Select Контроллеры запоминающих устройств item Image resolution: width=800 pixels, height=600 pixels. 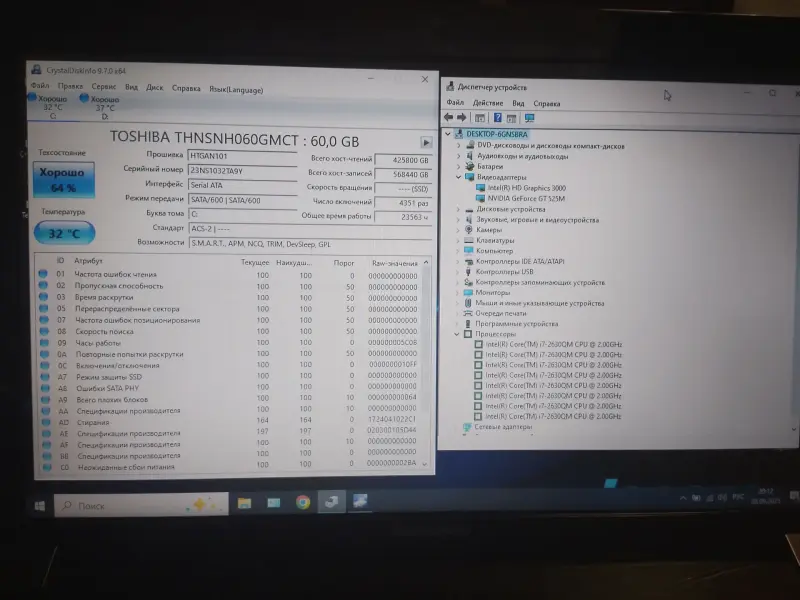tap(540, 282)
